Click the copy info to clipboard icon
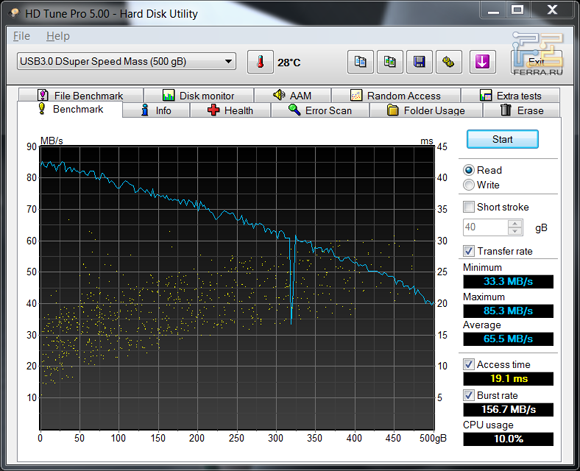 pyautogui.click(x=360, y=62)
